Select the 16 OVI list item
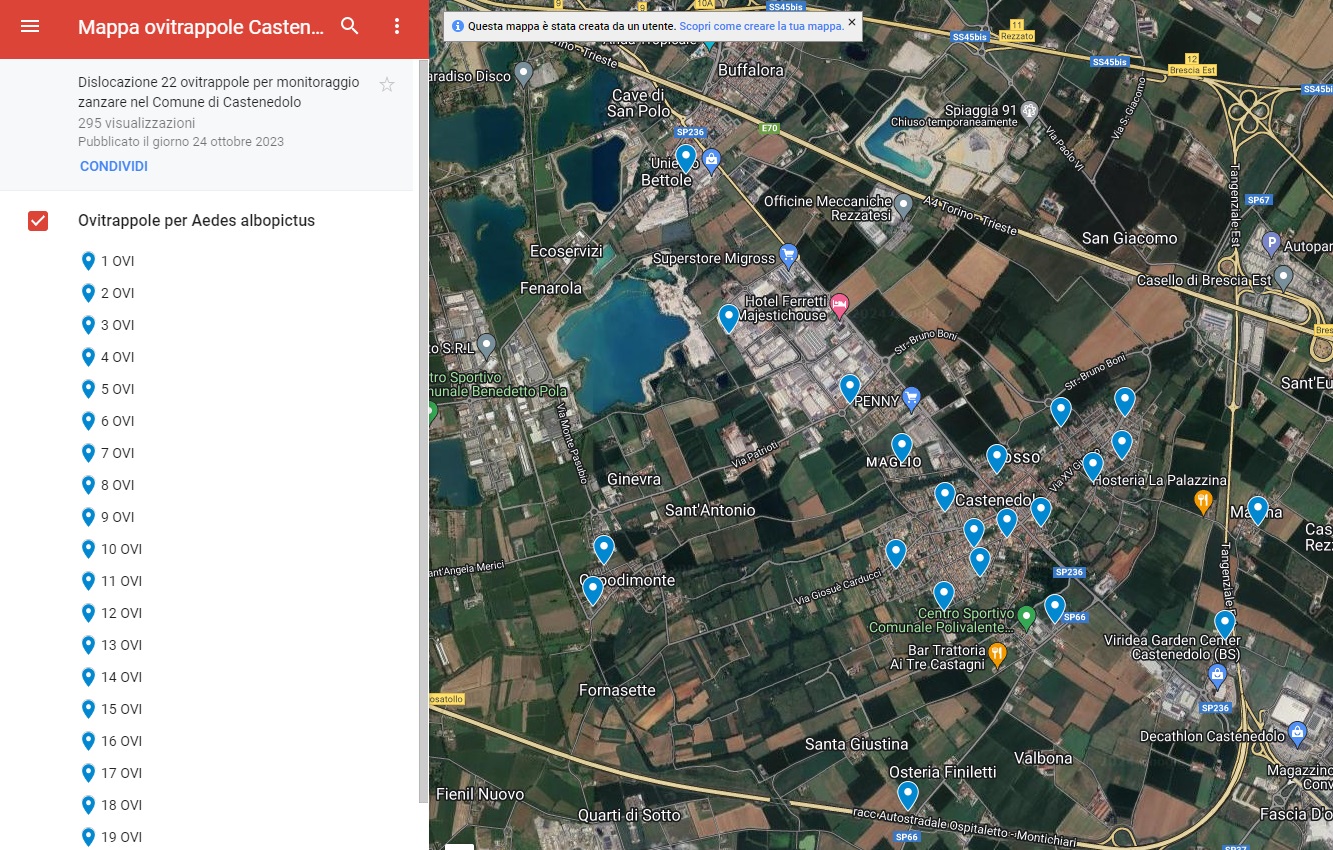 point(111,741)
